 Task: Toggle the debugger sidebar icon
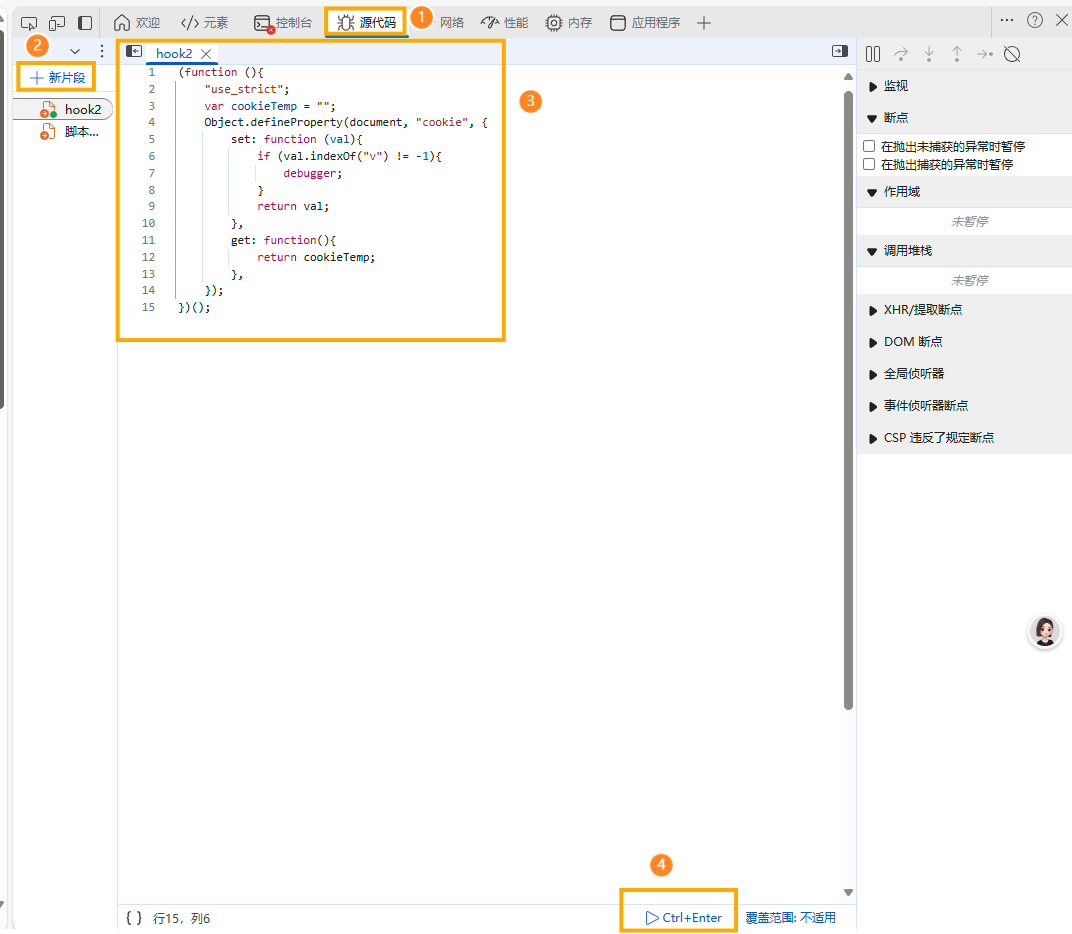(840, 51)
